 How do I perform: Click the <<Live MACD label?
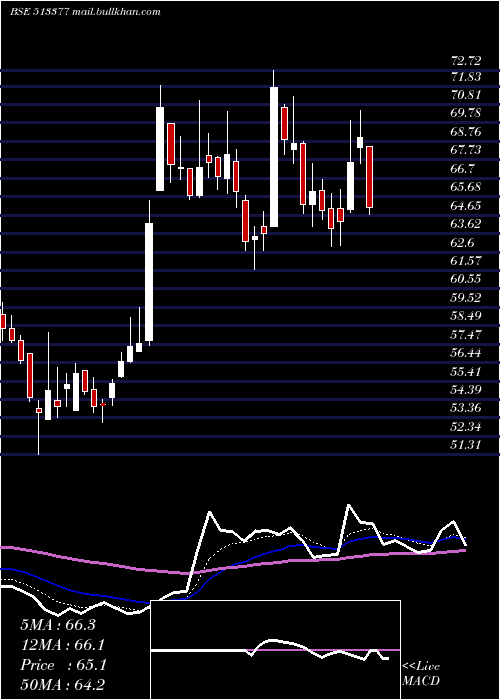click(421, 674)
